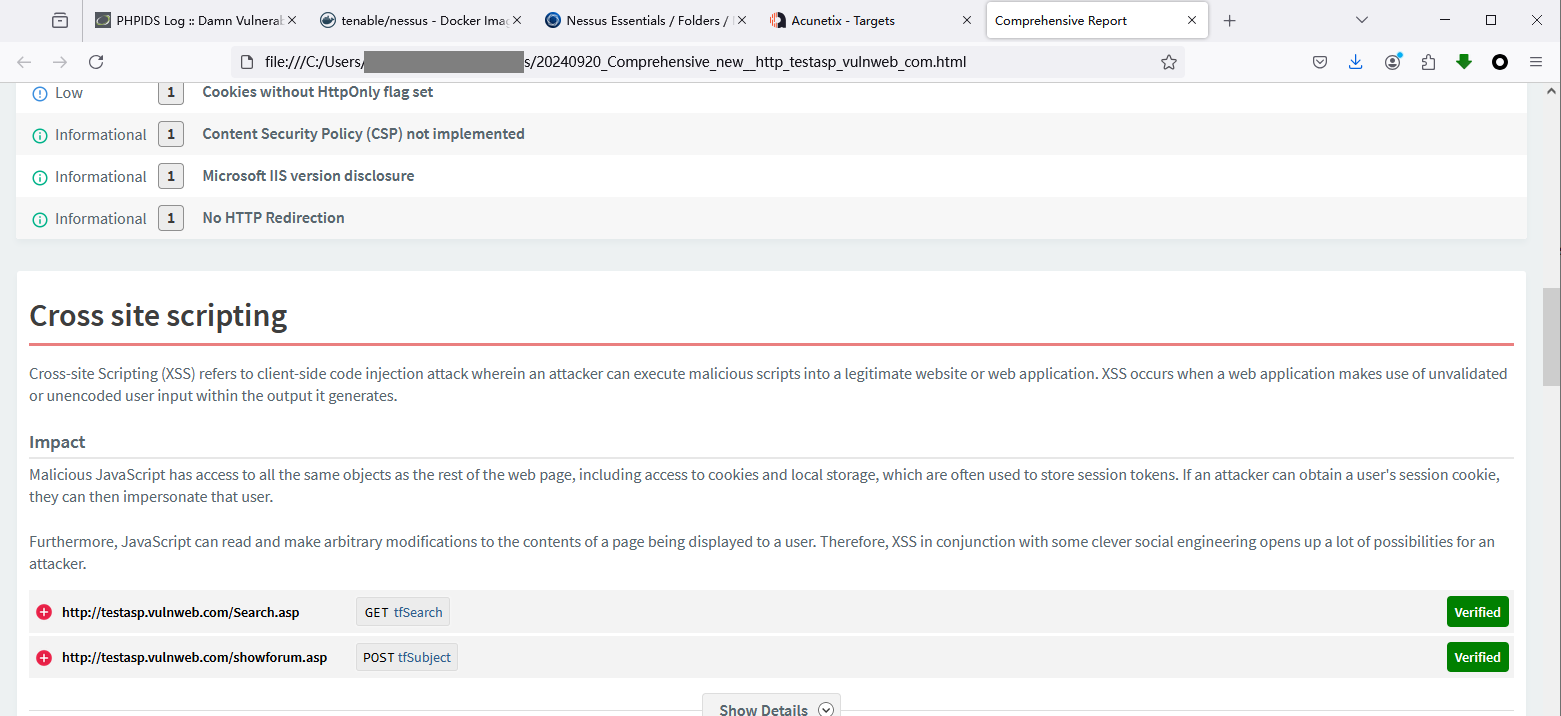
Task: Open the extensions puzzle icon
Action: pos(1428,62)
